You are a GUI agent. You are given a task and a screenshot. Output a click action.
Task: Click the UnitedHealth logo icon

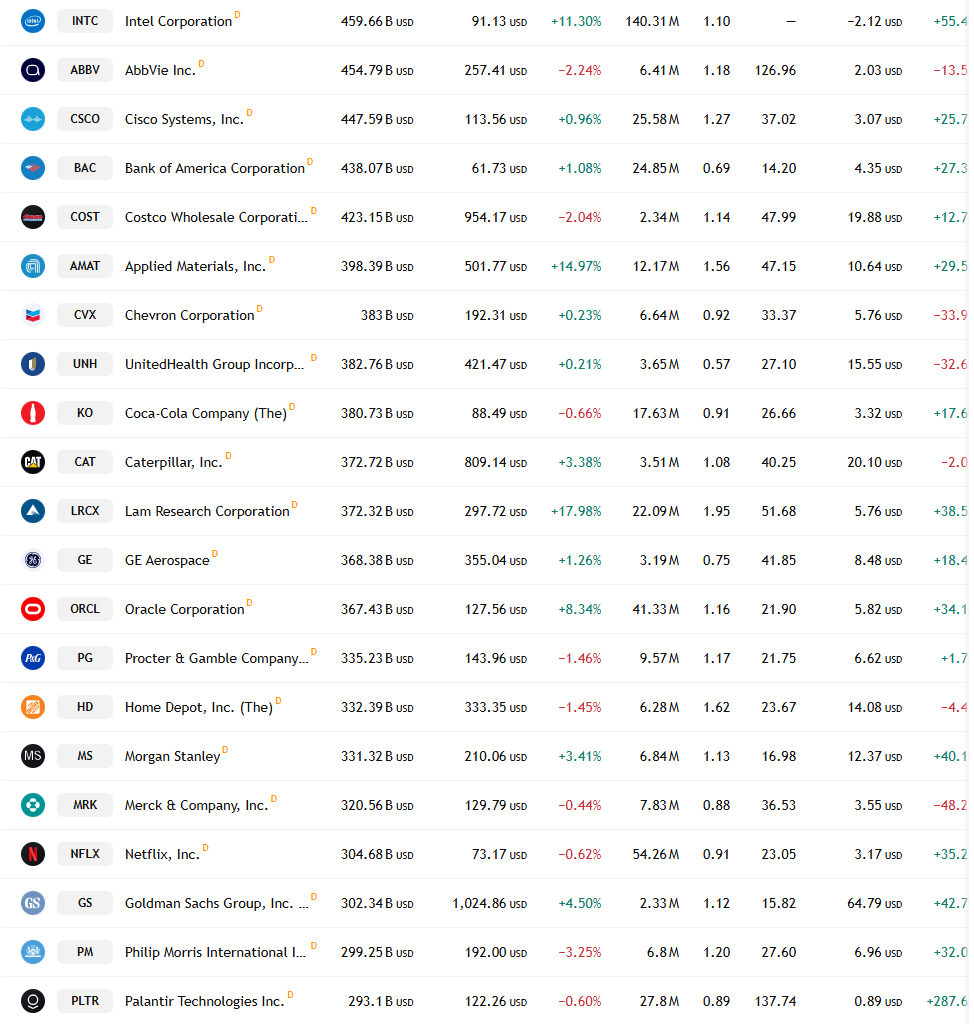point(33,364)
